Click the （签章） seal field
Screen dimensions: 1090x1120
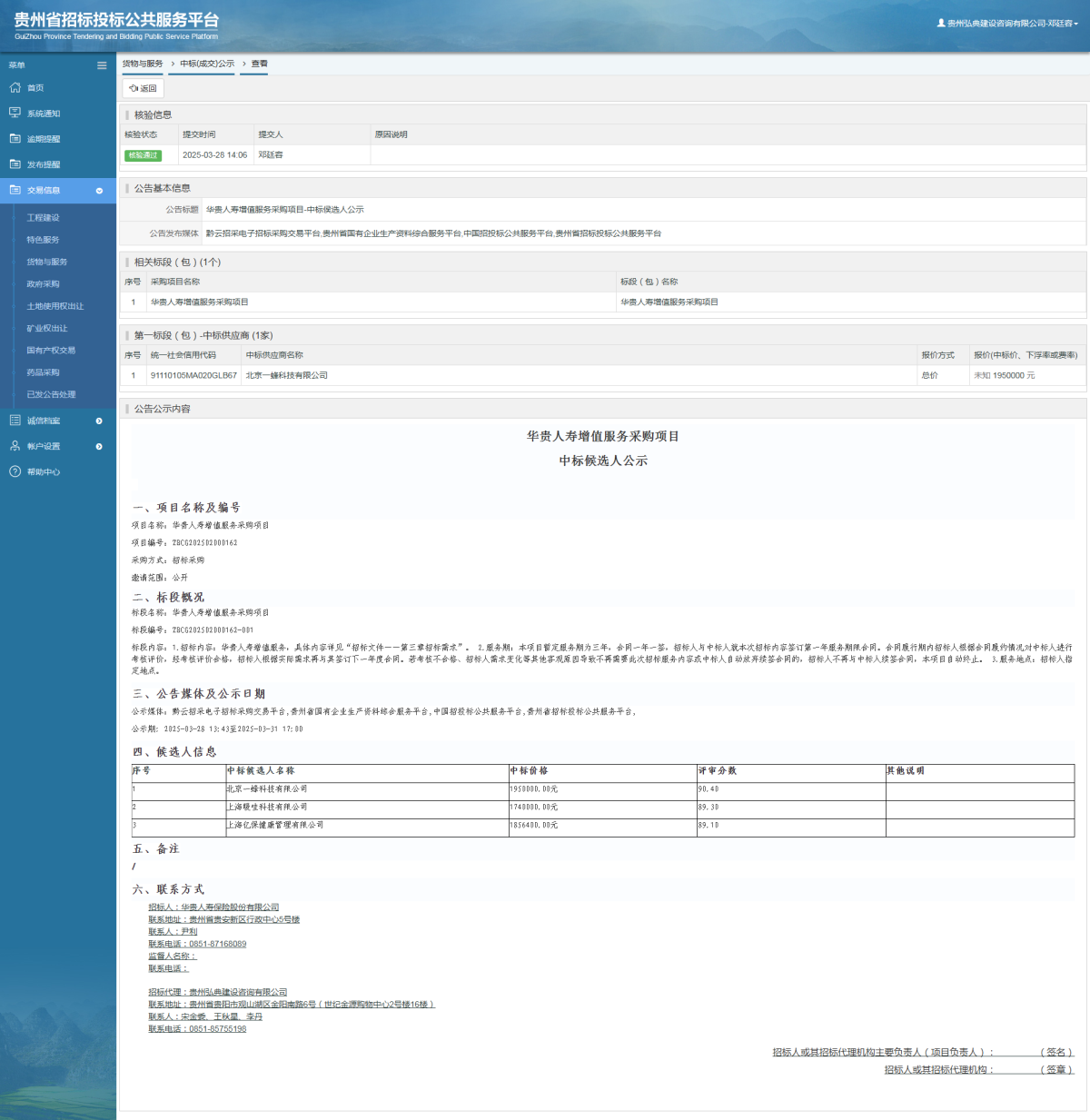(1056, 1069)
